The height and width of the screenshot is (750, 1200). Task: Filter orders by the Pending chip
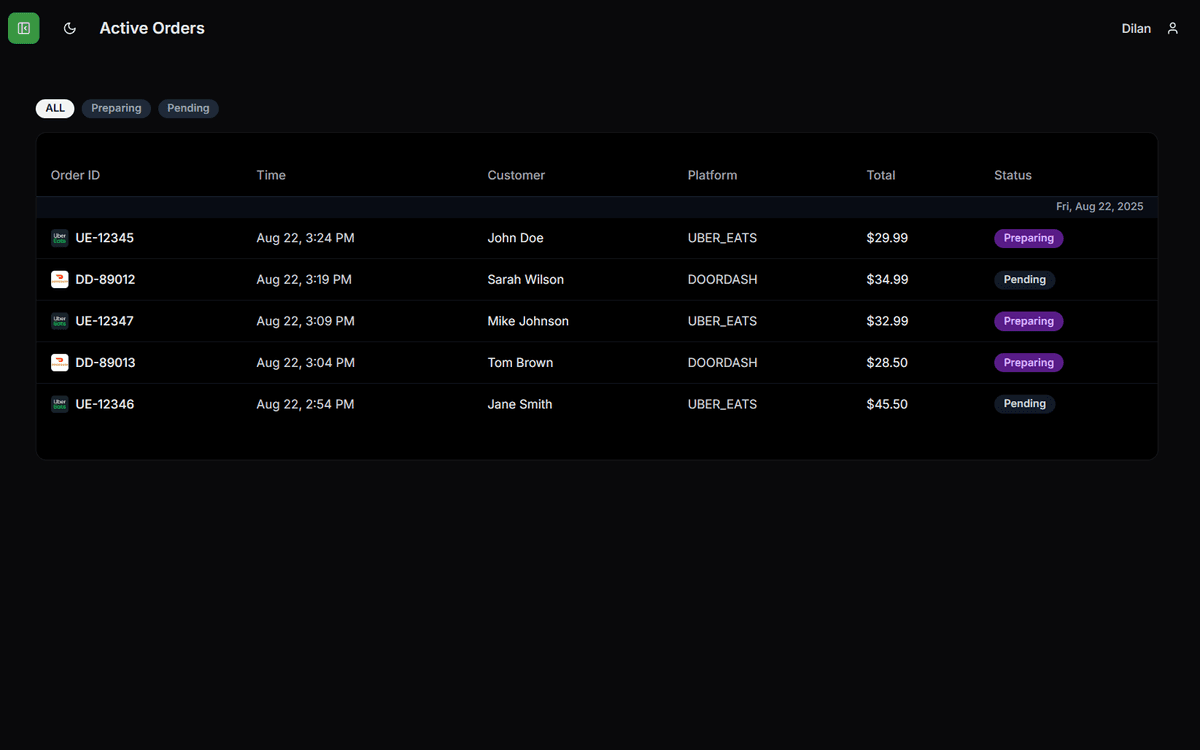(188, 108)
